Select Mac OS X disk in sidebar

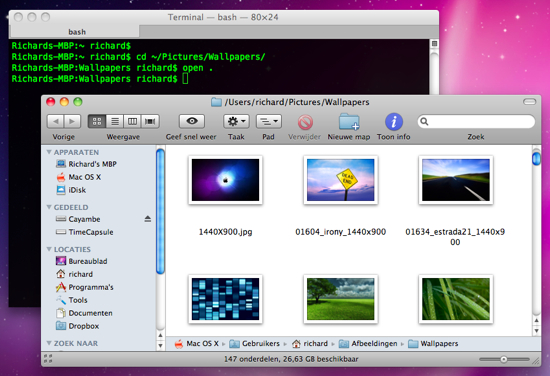click(79, 177)
